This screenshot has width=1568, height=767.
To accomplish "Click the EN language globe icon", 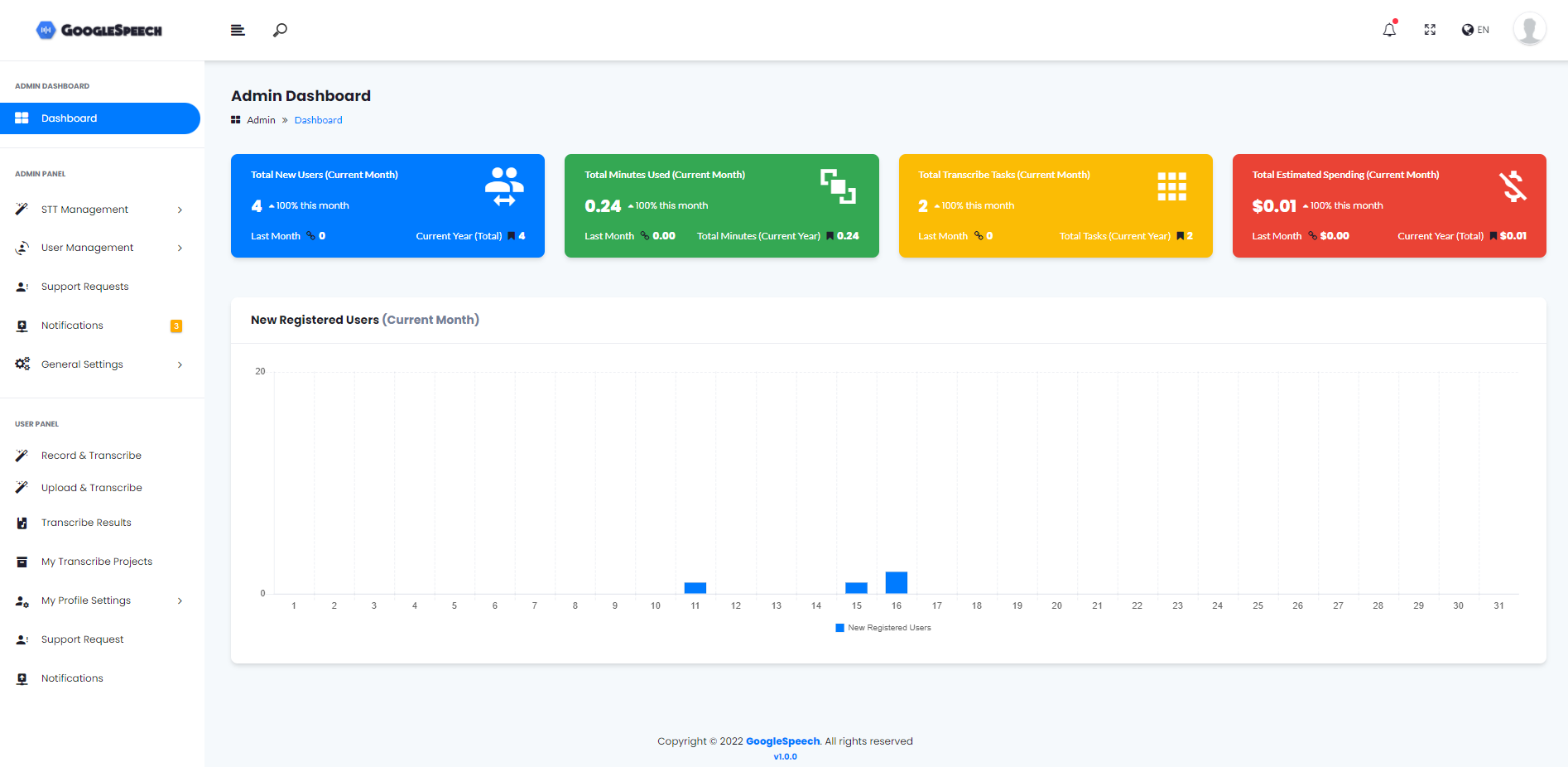I will 1466,30.
